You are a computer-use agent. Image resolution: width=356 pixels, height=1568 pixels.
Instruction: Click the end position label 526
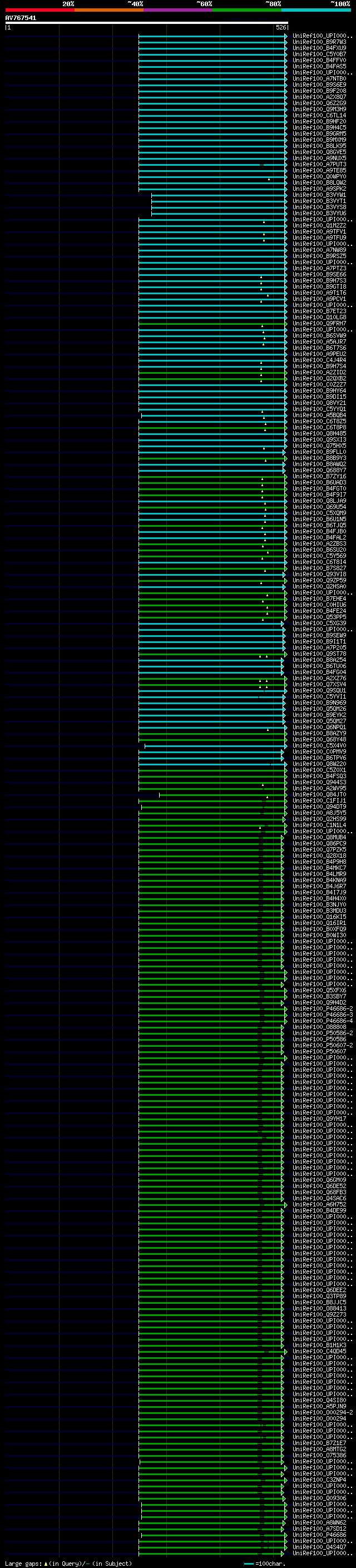point(281,27)
